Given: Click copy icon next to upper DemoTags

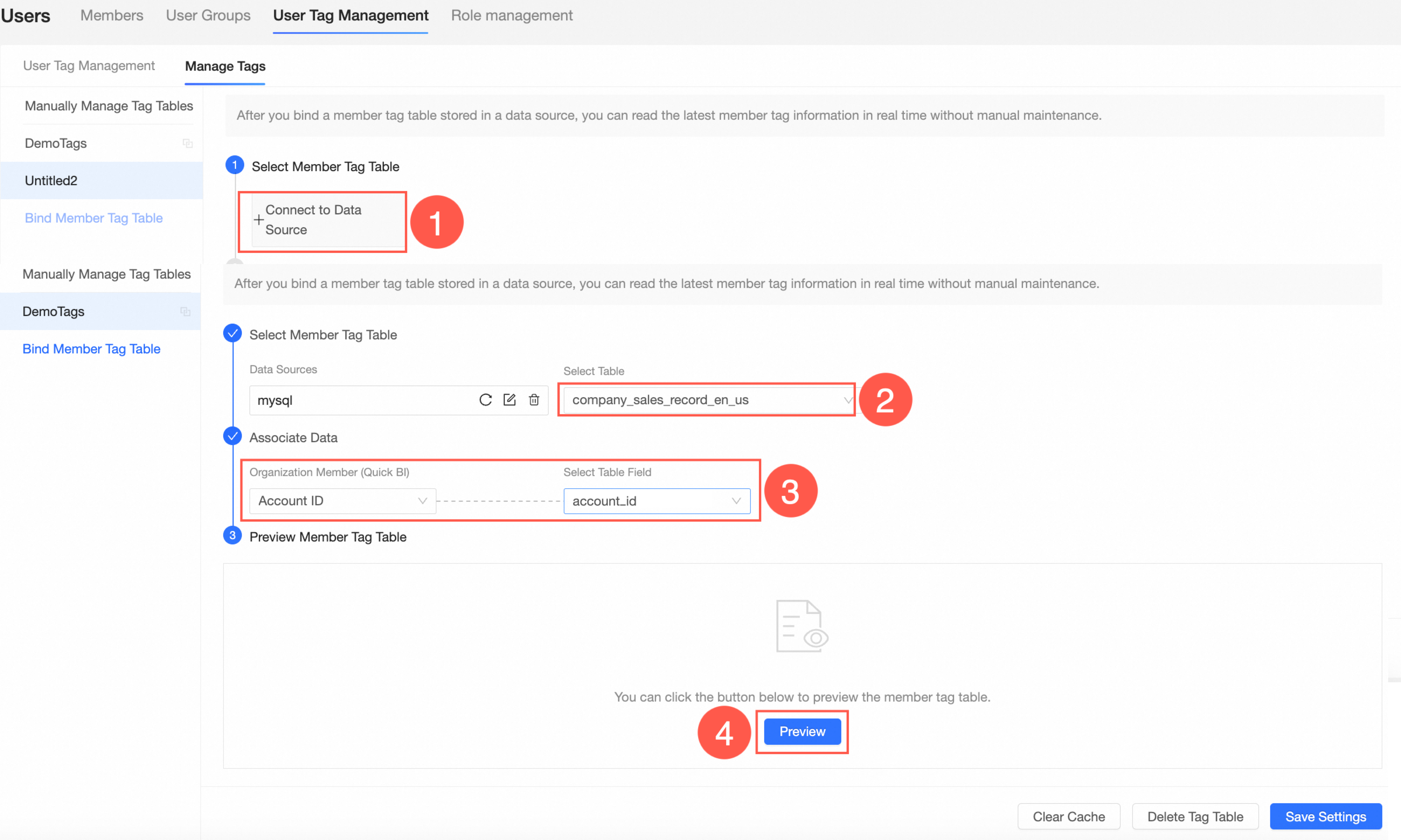Looking at the screenshot, I should point(187,143).
